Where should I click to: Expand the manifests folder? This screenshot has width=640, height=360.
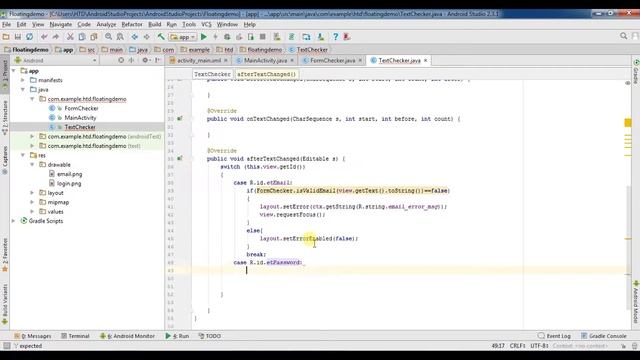[x=23, y=80]
